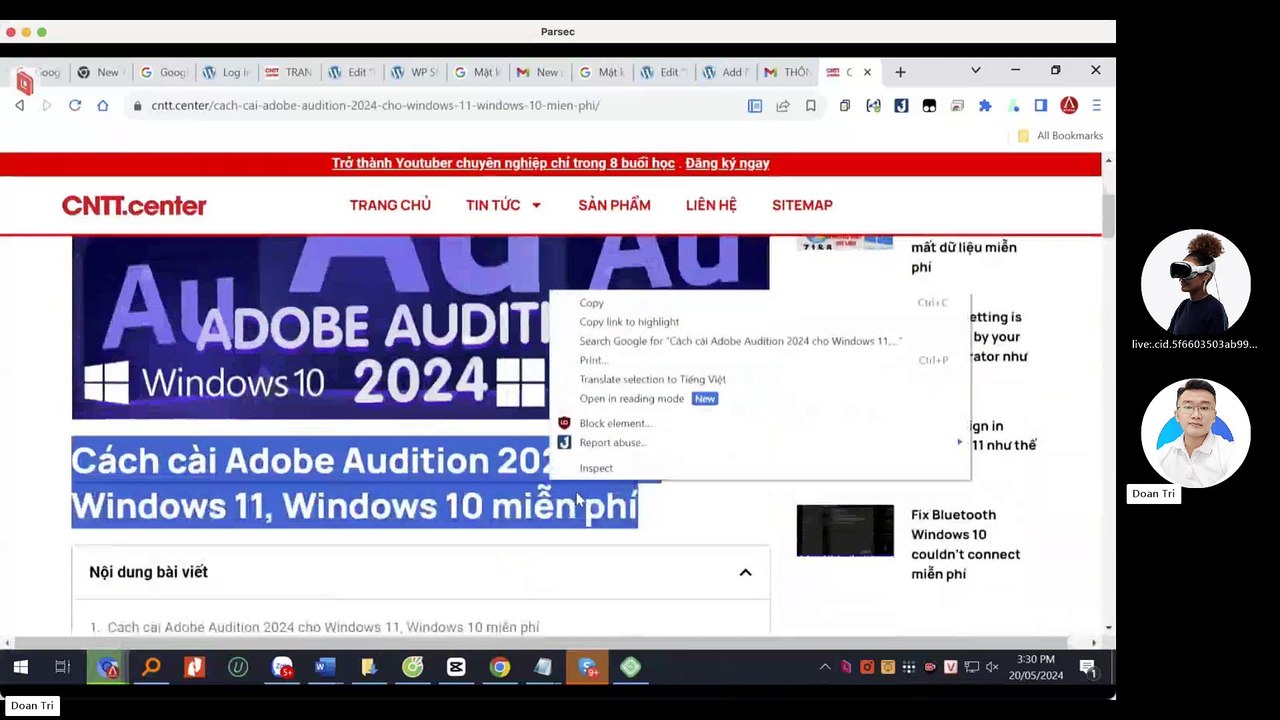
Task: Open the orange search icon on taskbar
Action: (x=151, y=667)
